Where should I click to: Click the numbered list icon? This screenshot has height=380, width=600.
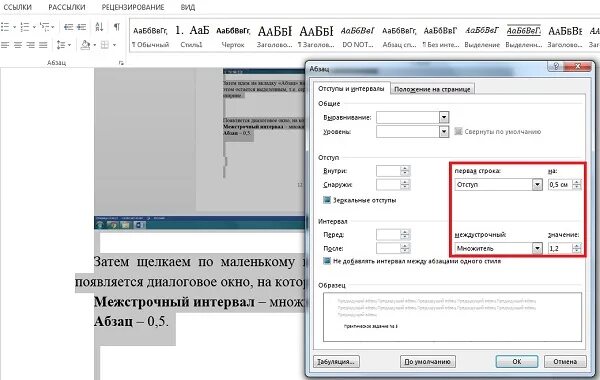(x=24, y=27)
